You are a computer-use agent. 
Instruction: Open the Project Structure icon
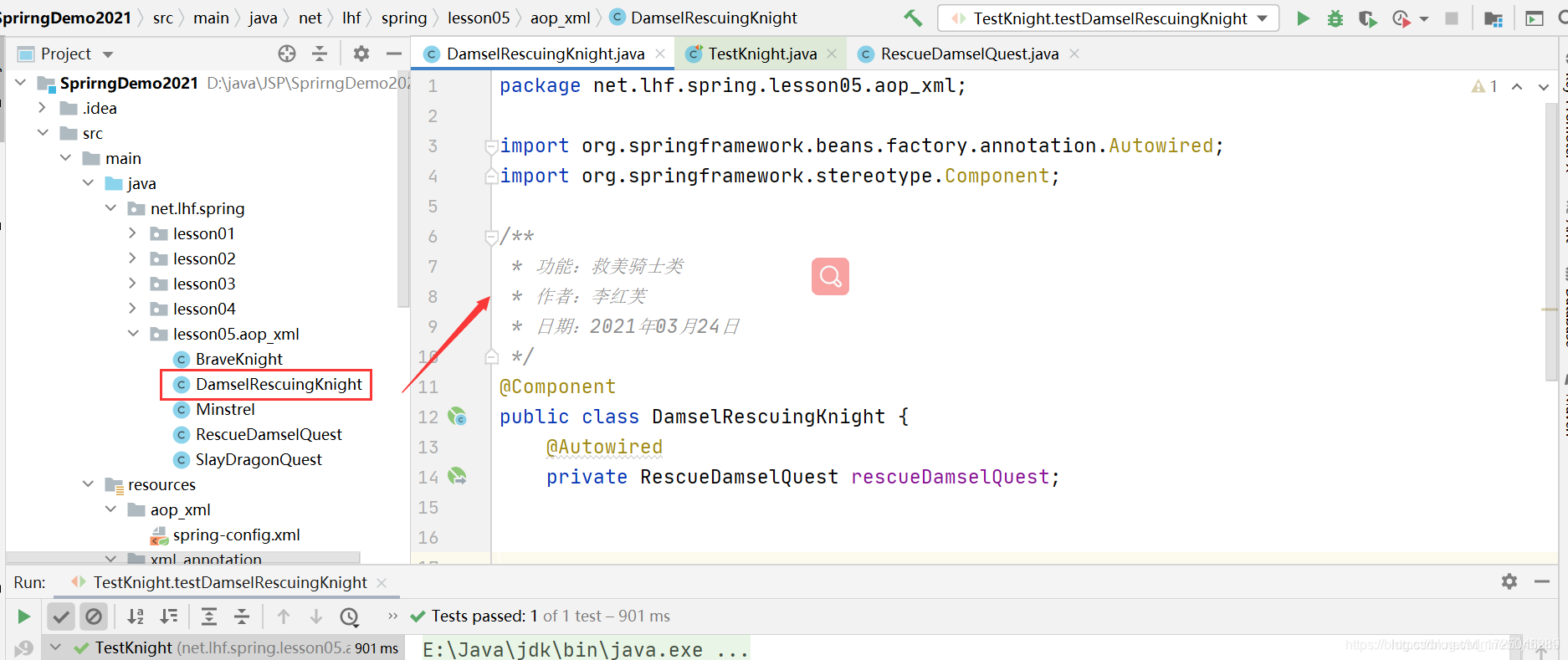tap(1494, 18)
